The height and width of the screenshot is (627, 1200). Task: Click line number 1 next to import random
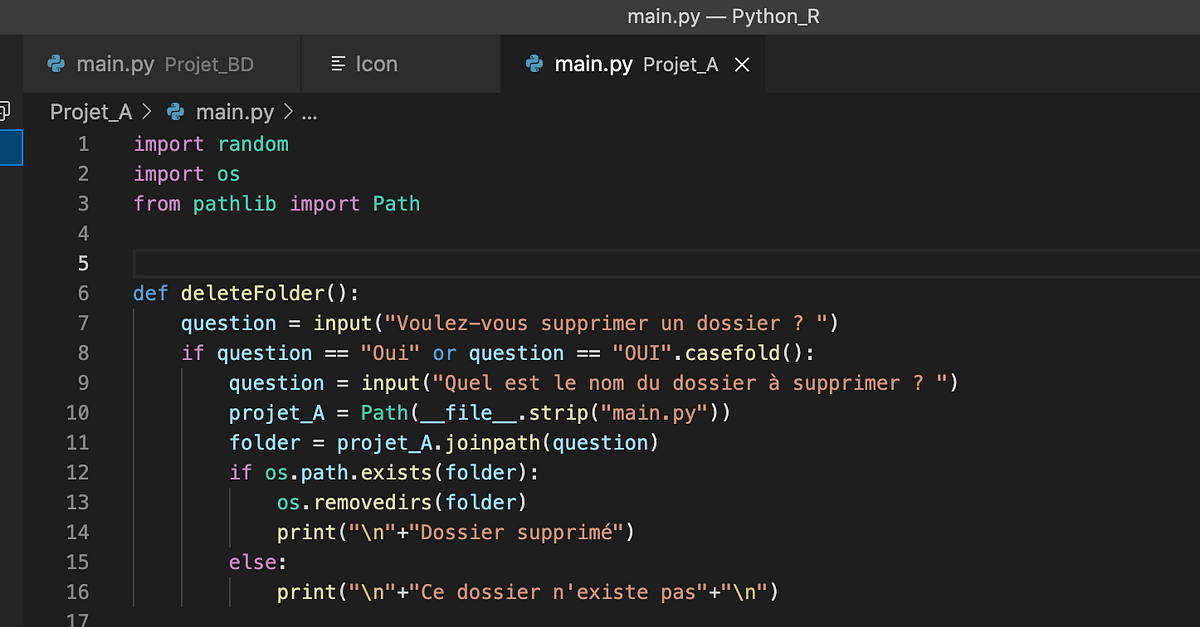[84, 143]
